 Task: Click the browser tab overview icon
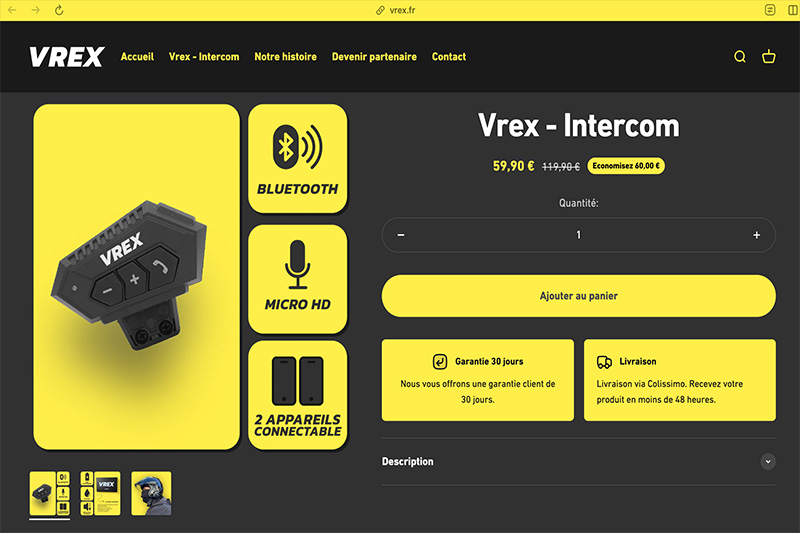(x=770, y=10)
